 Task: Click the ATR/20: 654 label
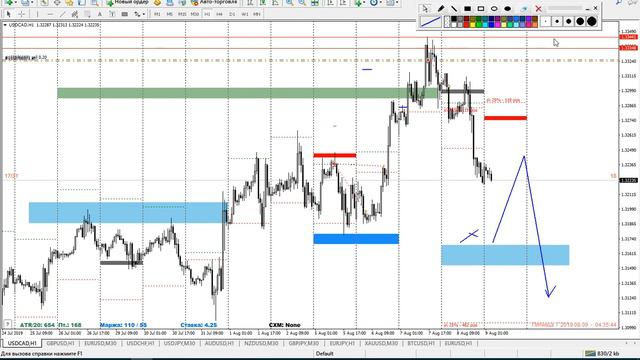click(37, 325)
